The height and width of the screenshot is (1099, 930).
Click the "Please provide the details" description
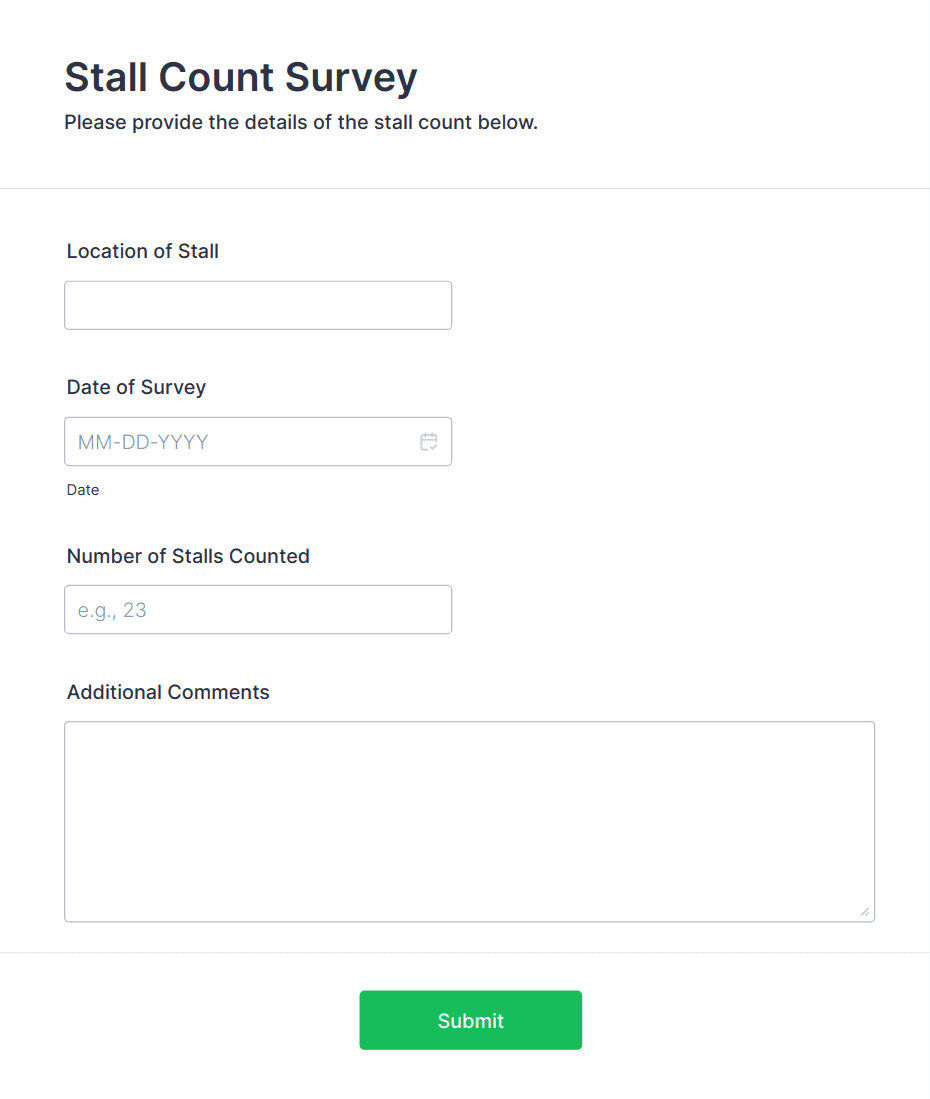pos(301,124)
